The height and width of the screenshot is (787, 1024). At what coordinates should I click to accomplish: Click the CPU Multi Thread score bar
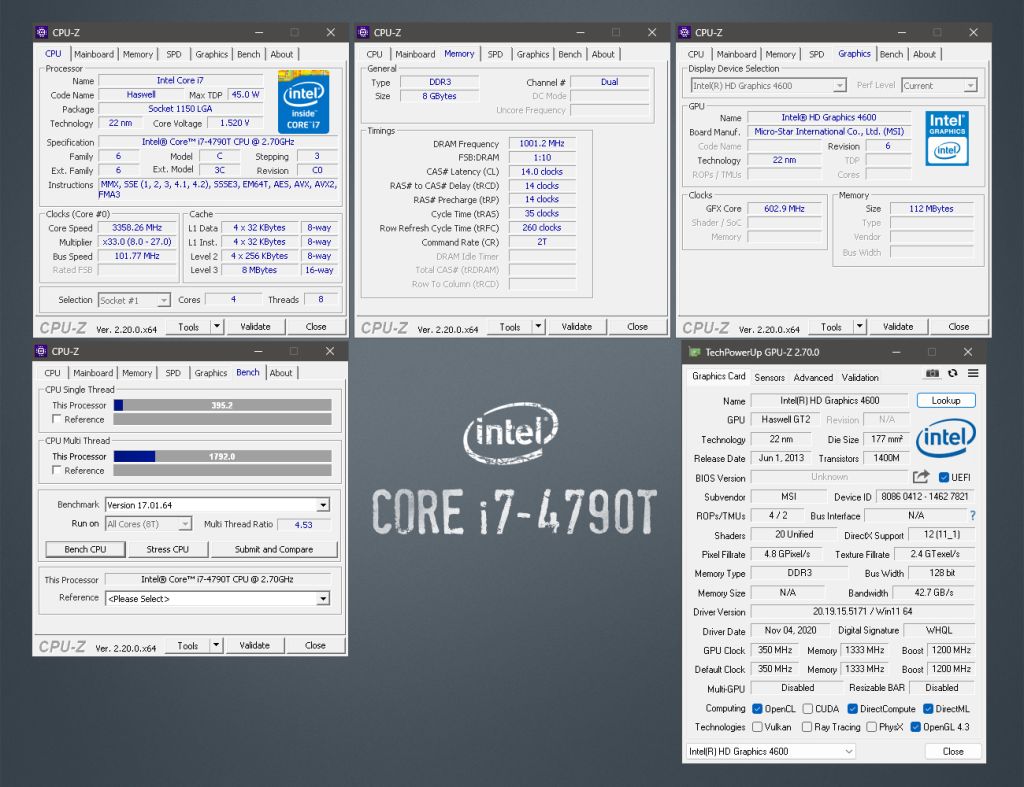pyautogui.click(x=222, y=456)
